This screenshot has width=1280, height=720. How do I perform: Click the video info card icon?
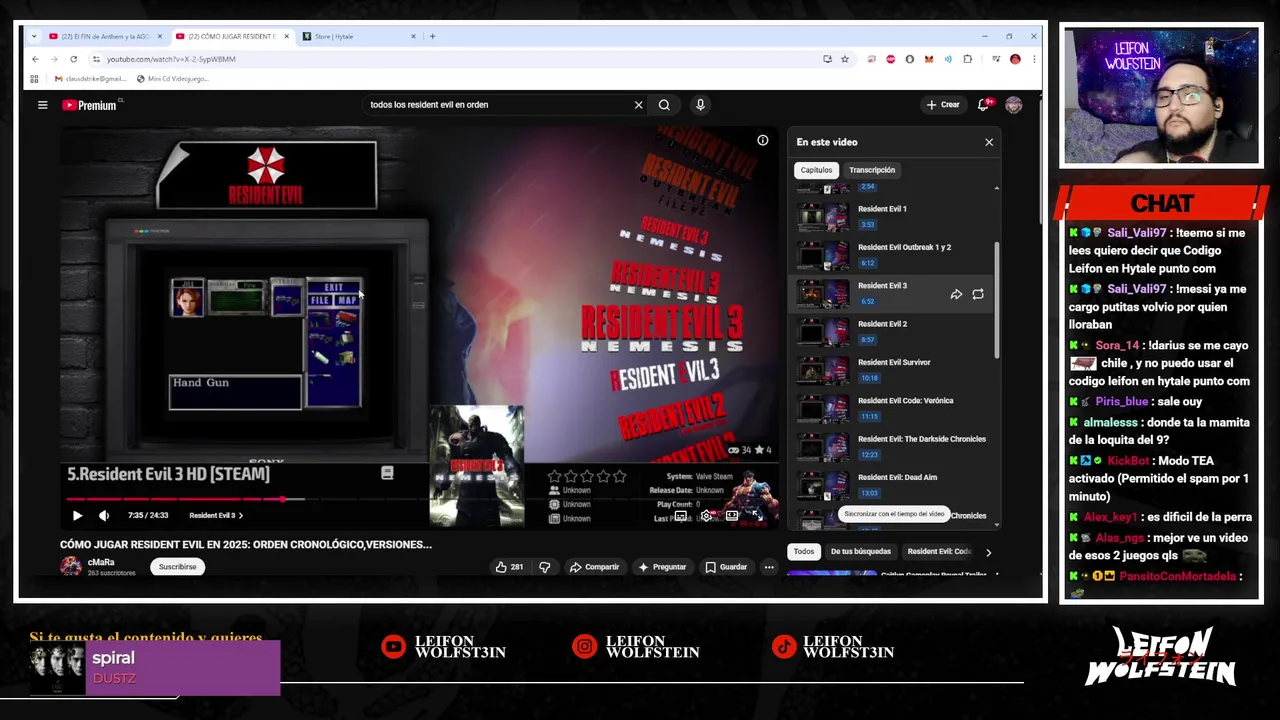pyautogui.click(x=763, y=140)
